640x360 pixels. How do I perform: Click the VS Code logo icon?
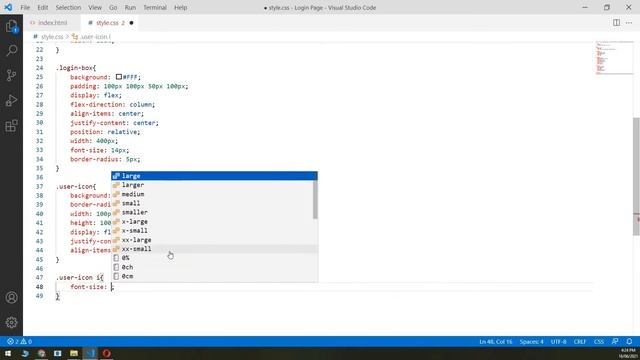click(8, 7)
